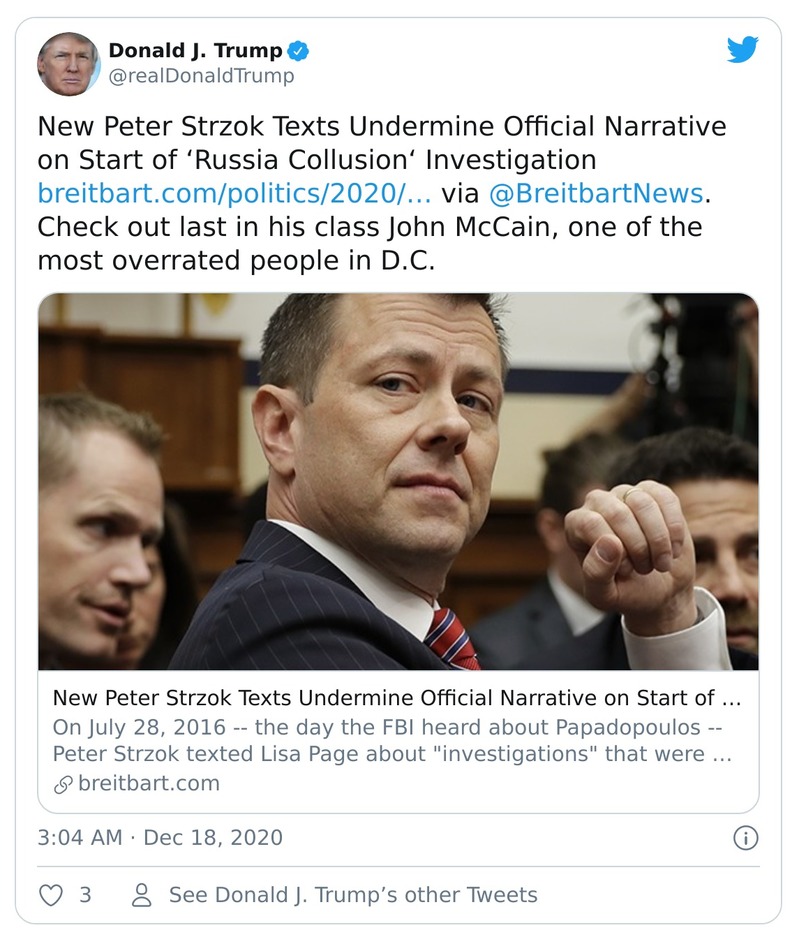Screen dimensions: 799x944
Task: Open the article card headline below the image
Action: click(x=397, y=697)
